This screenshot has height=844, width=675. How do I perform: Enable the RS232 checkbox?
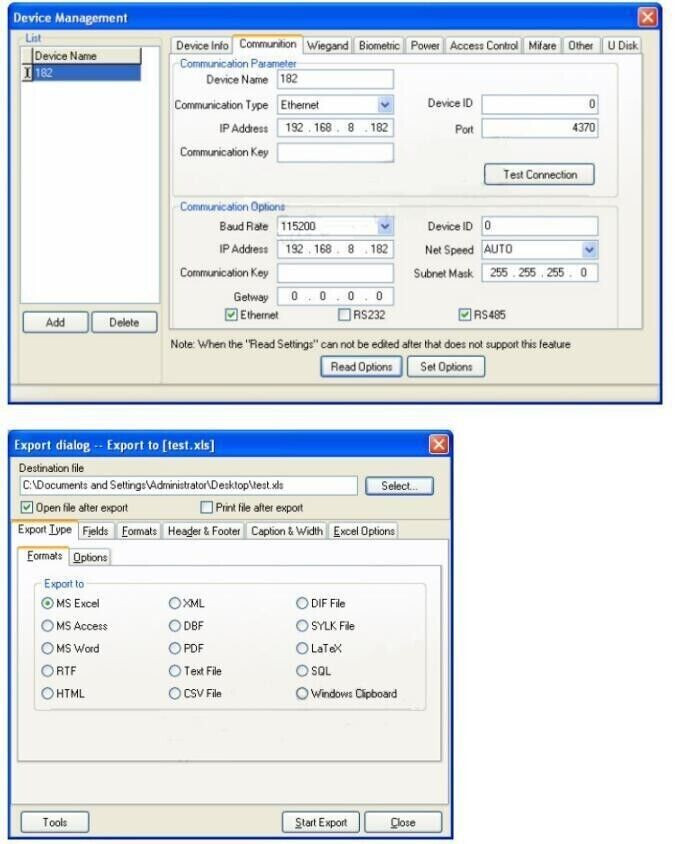[344, 315]
